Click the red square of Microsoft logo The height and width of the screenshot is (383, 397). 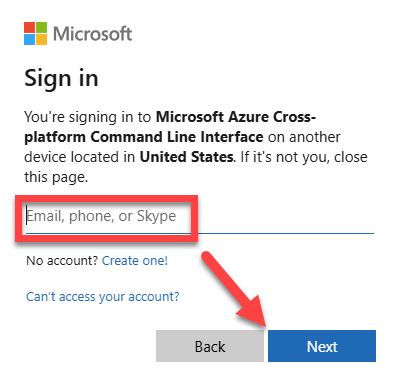pyautogui.click(x=29, y=27)
